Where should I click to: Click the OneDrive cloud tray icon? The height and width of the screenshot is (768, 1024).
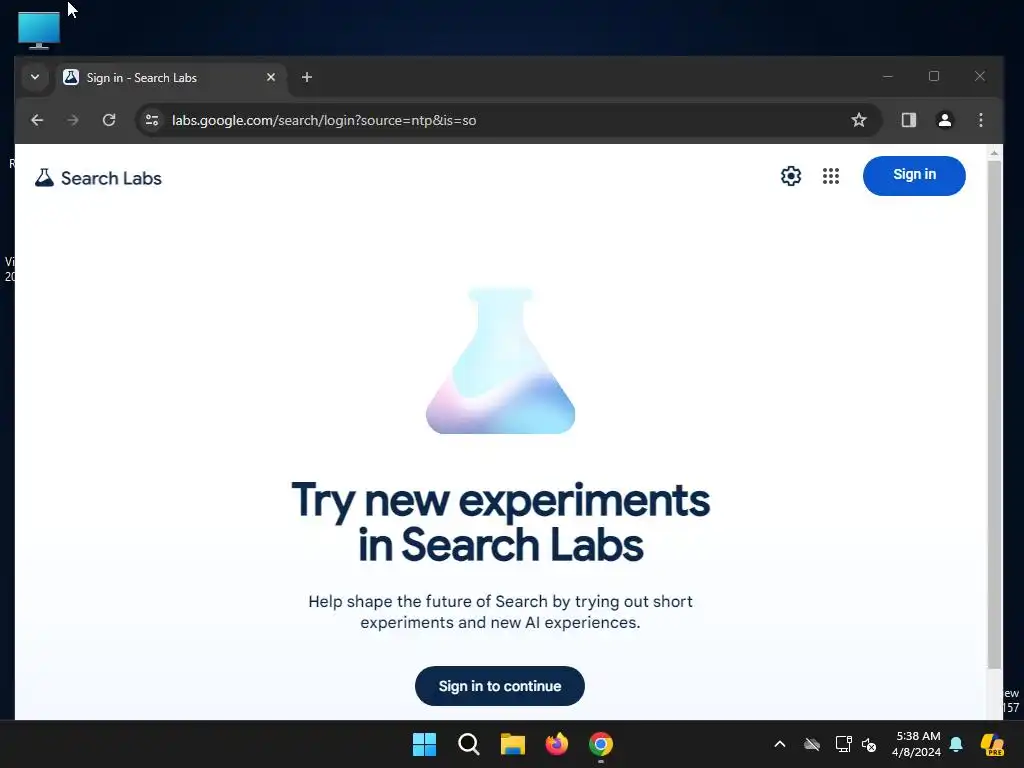812,744
